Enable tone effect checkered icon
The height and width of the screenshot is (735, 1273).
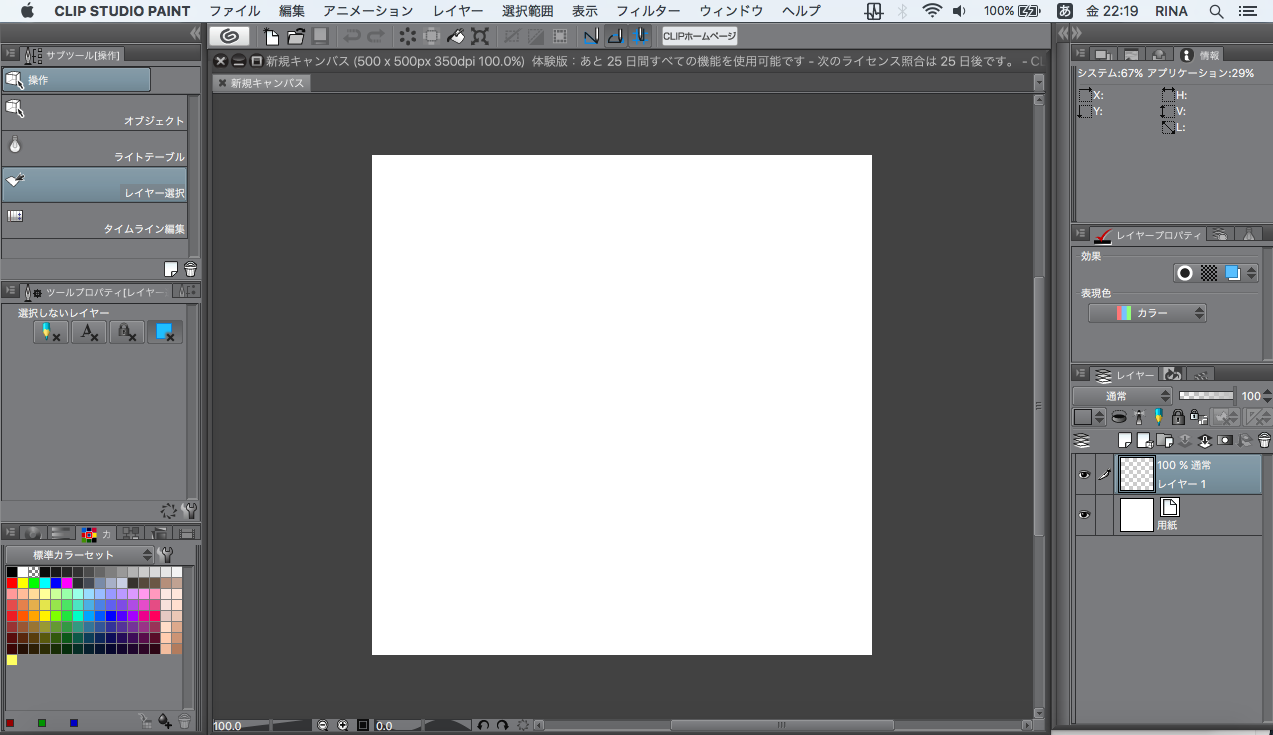(x=1209, y=272)
